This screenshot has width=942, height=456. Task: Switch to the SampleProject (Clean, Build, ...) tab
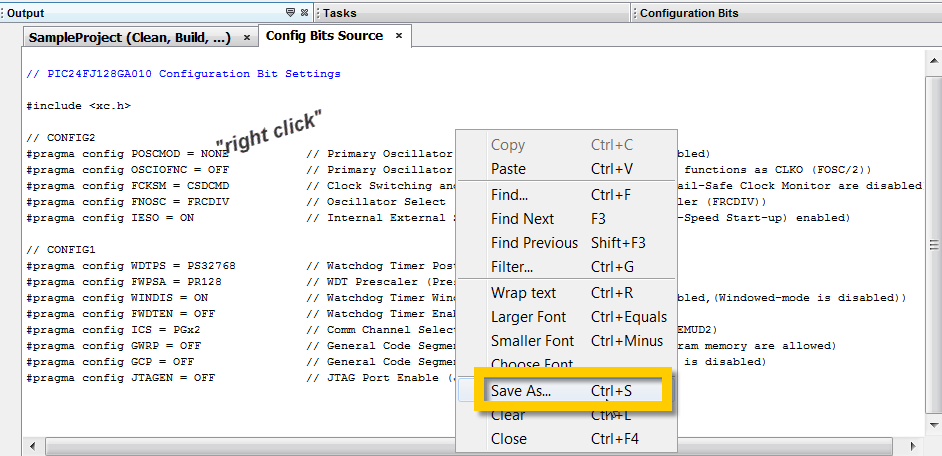[130, 37]
